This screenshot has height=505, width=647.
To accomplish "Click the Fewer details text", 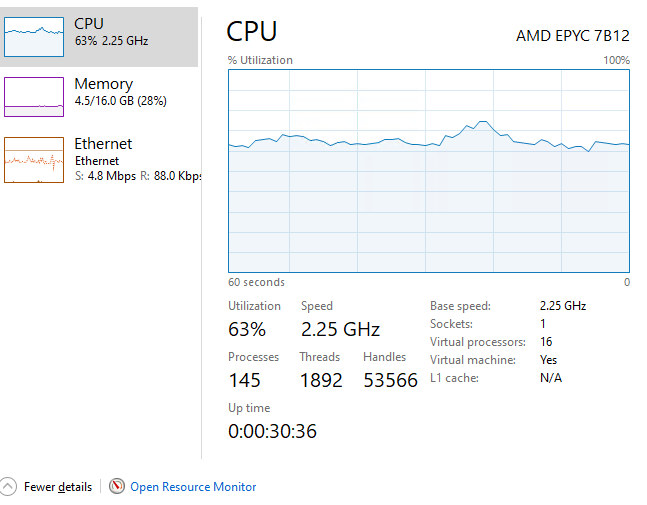I will [x=58, y=487].
